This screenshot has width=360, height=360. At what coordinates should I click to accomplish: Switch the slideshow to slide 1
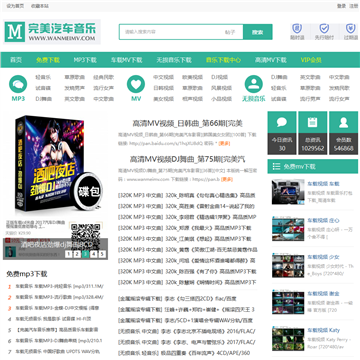click(x=68, y=254)
